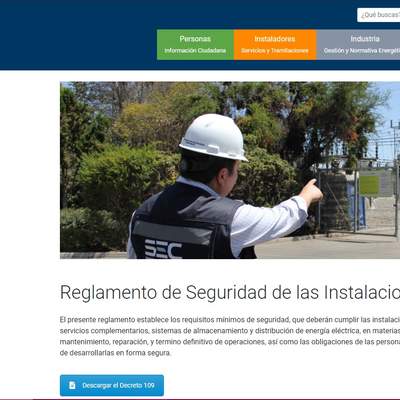
Task: Open the Personas Información Ciudadana tab
Action: pyautogui.click(x=195, y=45)
